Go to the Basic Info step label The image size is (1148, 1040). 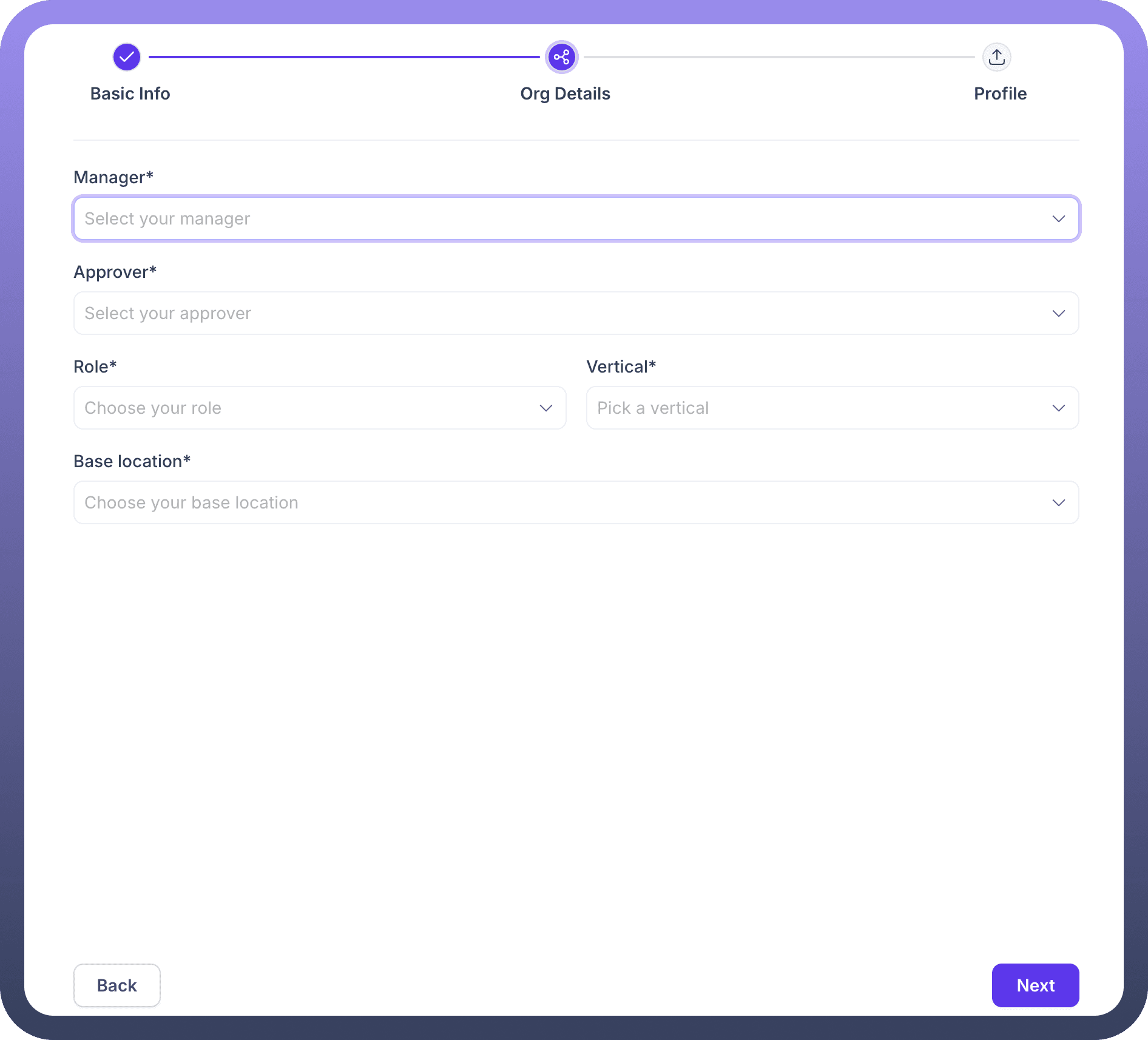click(x=130, y=93)
